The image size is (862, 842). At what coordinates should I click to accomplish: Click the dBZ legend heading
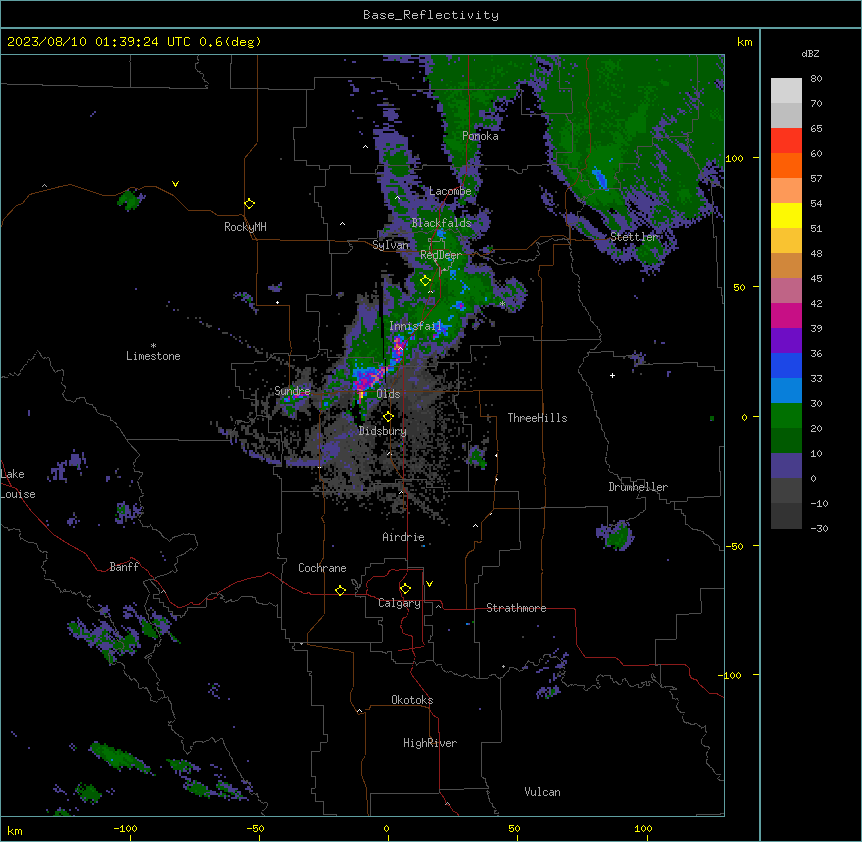[x=810, y=53]
